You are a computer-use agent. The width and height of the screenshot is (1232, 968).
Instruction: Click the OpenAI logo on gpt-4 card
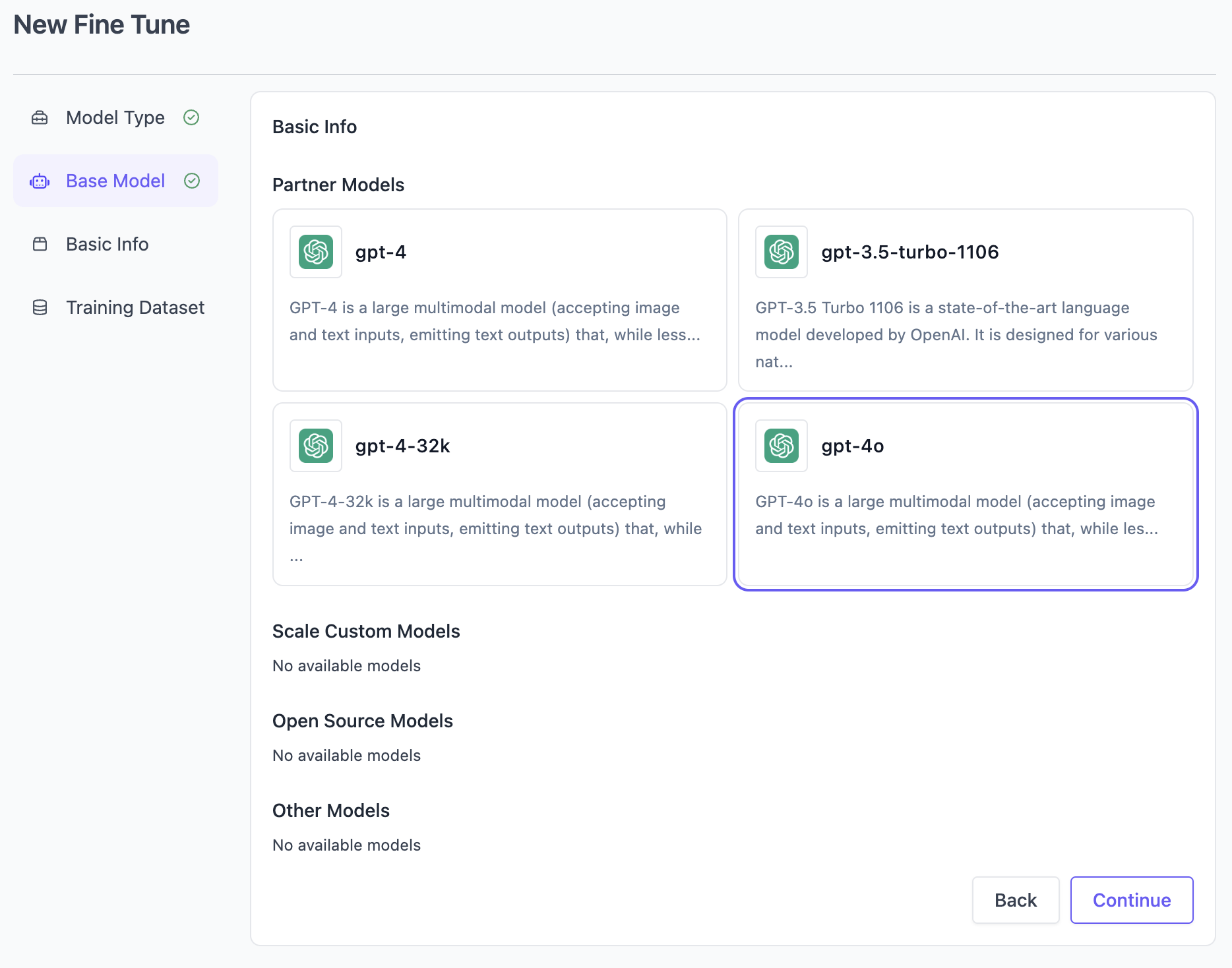coord(316,252)
